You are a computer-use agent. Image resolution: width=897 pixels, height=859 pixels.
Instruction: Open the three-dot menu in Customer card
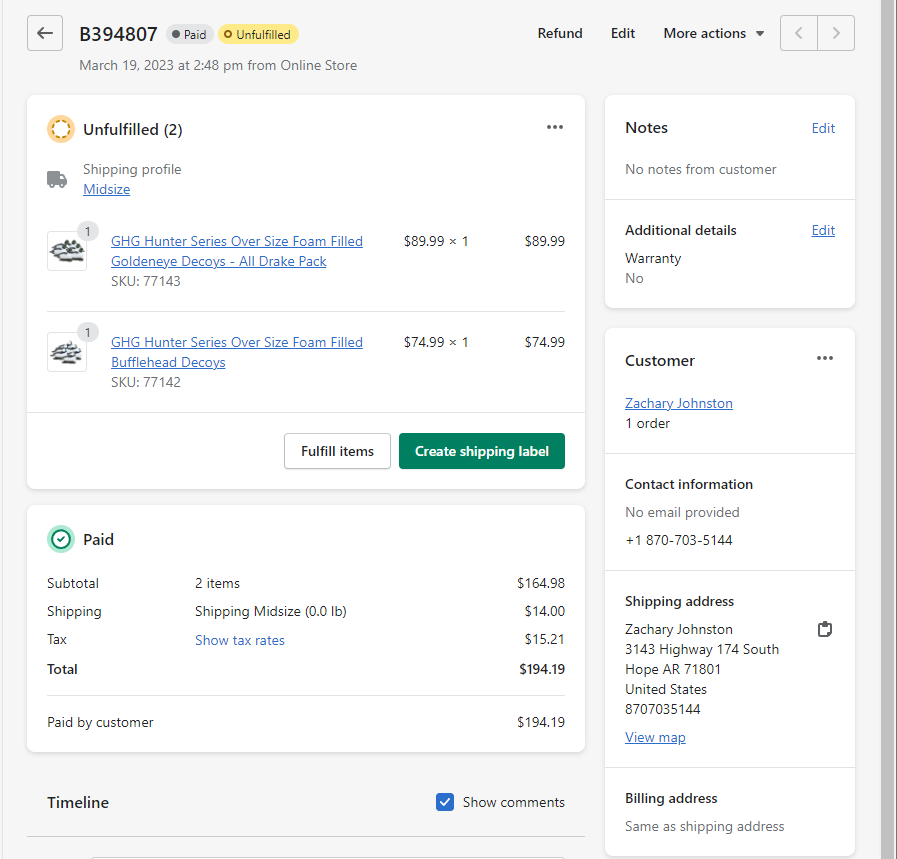(x=824, y=358)
